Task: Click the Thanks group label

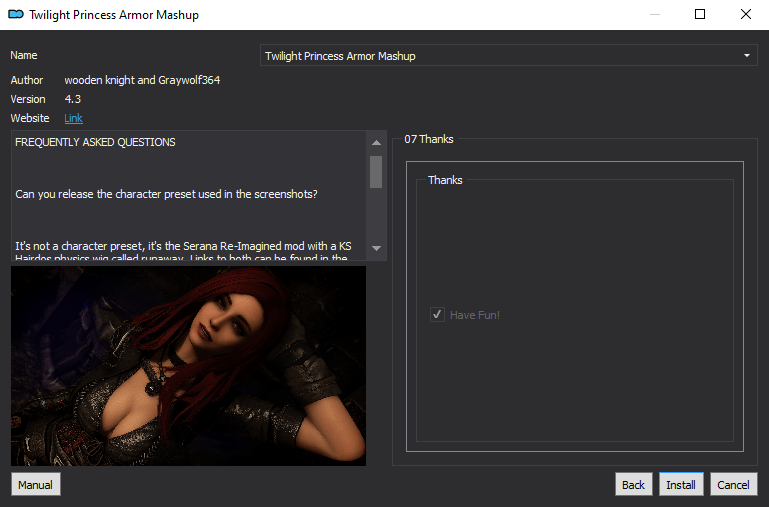Action: (x=445, y=180)
